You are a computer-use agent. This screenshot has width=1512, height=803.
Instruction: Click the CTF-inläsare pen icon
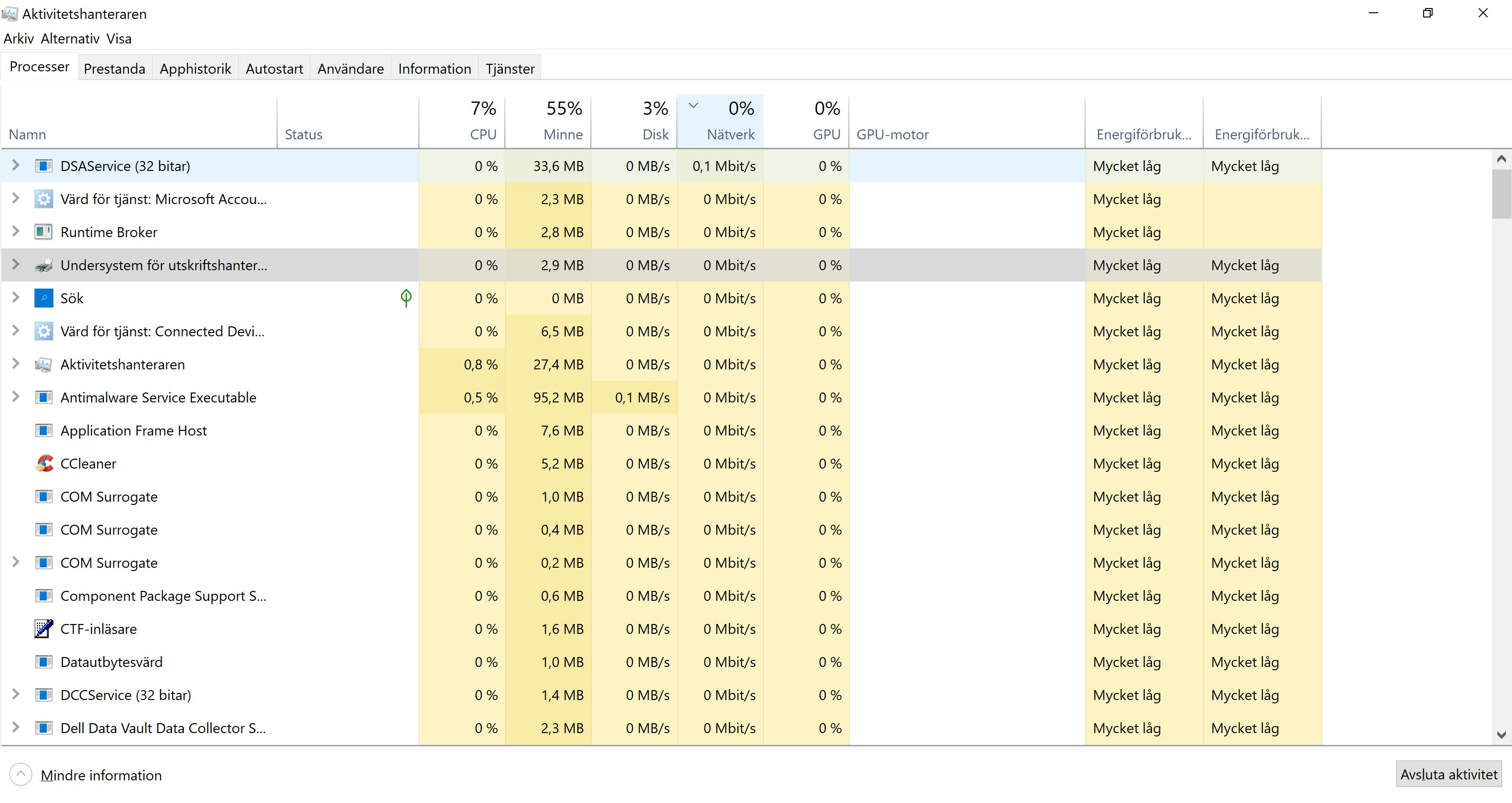[44, 629]
